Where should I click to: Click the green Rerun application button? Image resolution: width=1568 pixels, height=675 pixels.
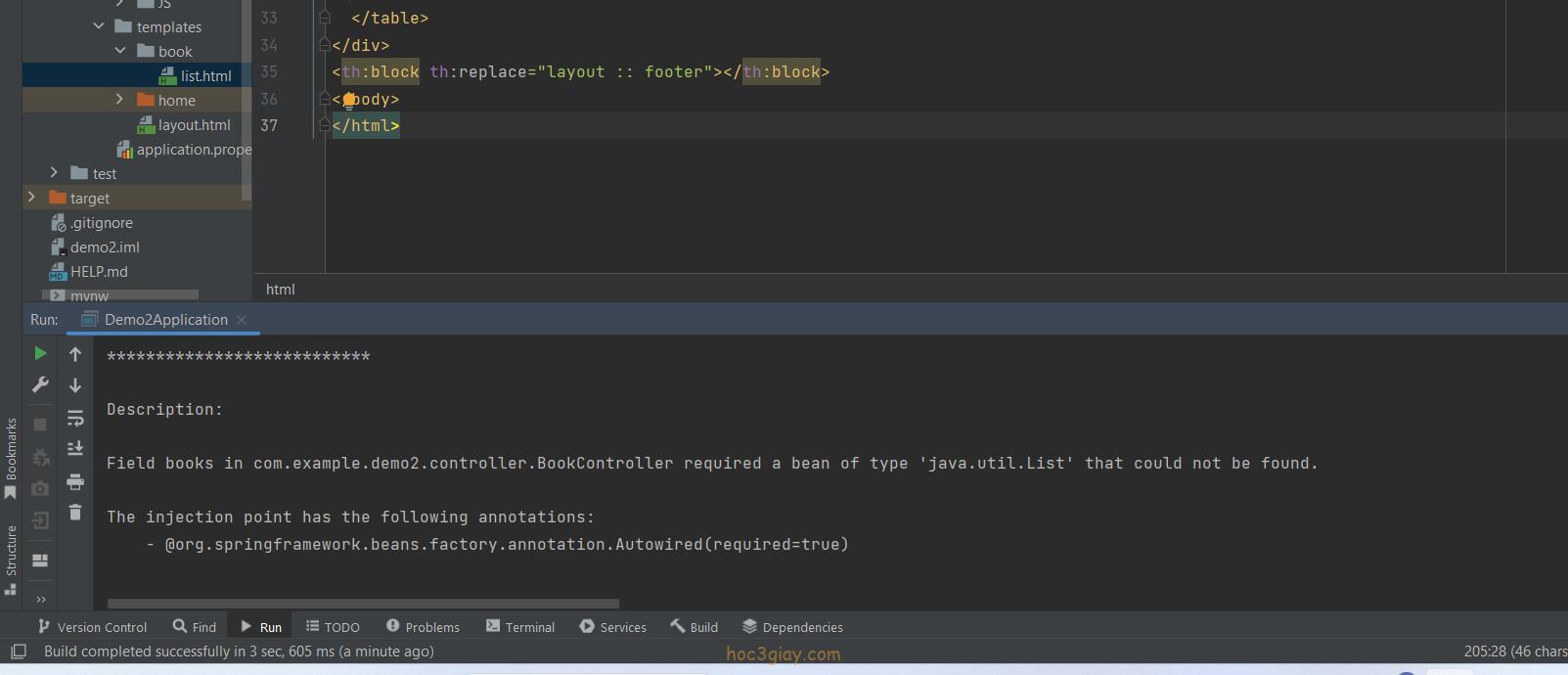point(40,353)
